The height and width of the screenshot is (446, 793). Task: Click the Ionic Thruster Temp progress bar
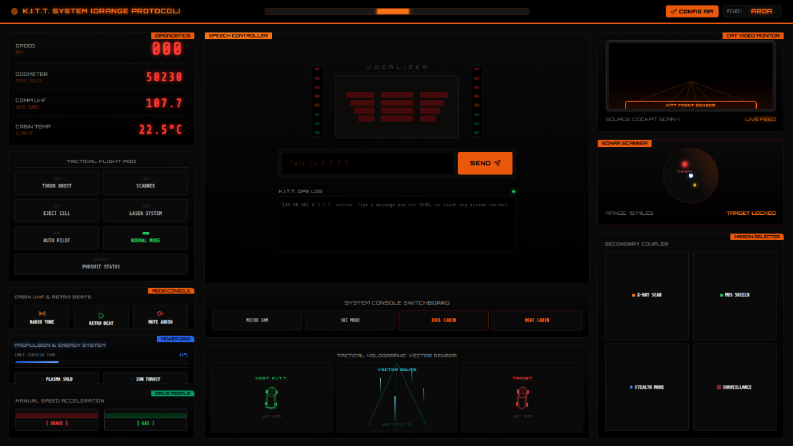tap(101, 362)
